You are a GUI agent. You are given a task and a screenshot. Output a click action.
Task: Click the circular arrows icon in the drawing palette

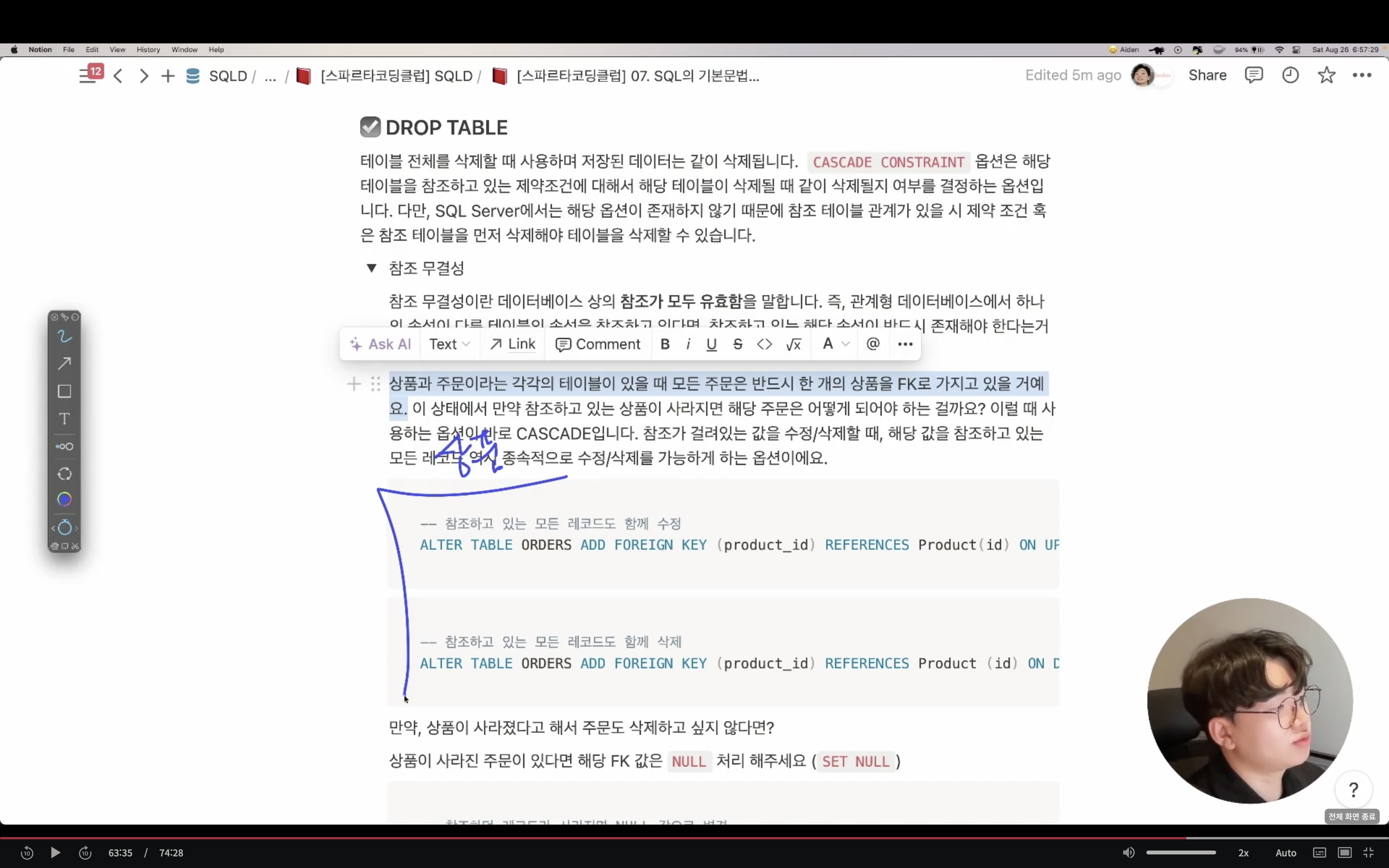(64, 474)
